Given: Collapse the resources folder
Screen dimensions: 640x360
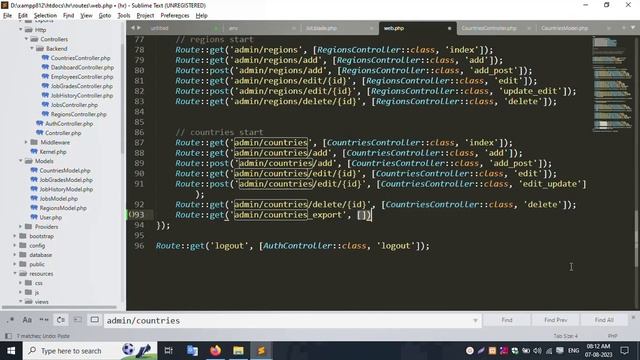Looking at the screenshot, I should click(x=15, y=273).
